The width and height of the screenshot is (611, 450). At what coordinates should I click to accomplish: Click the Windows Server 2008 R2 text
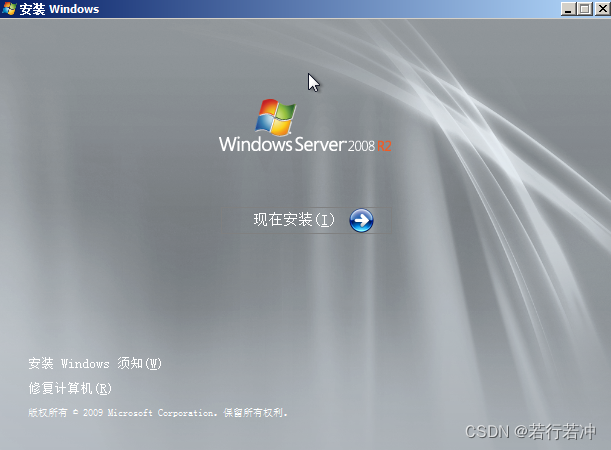(305, 145)
